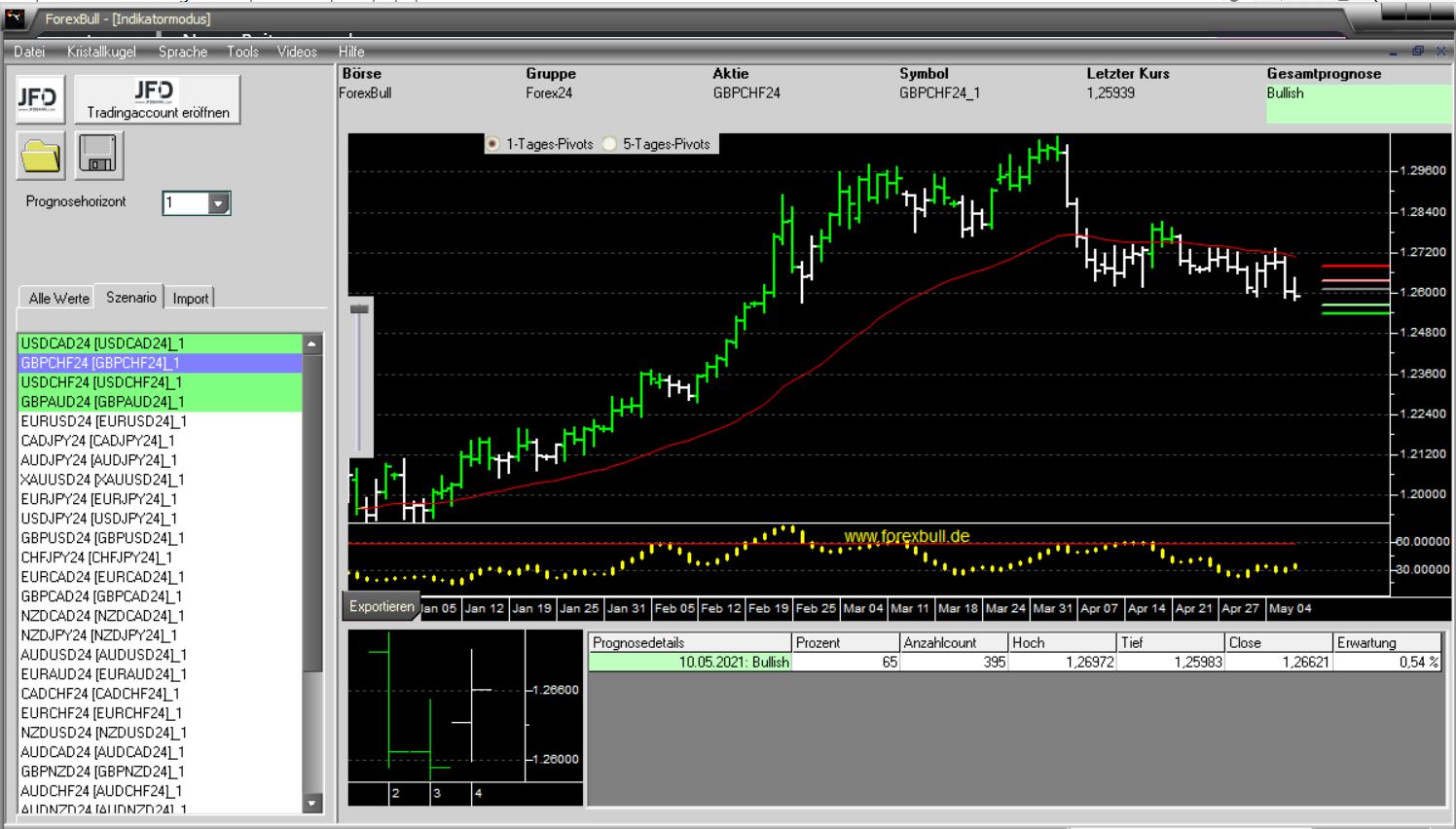This screenshot has width=1456, height=829.
Task: Select GBPAUD24 [GBPAUD24]_1 in list
Action: (161, 402)
